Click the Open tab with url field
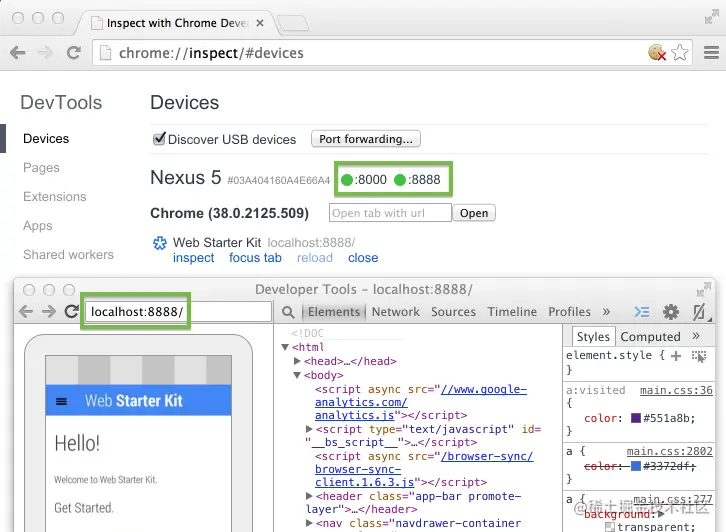 click(x=390, y=213)
